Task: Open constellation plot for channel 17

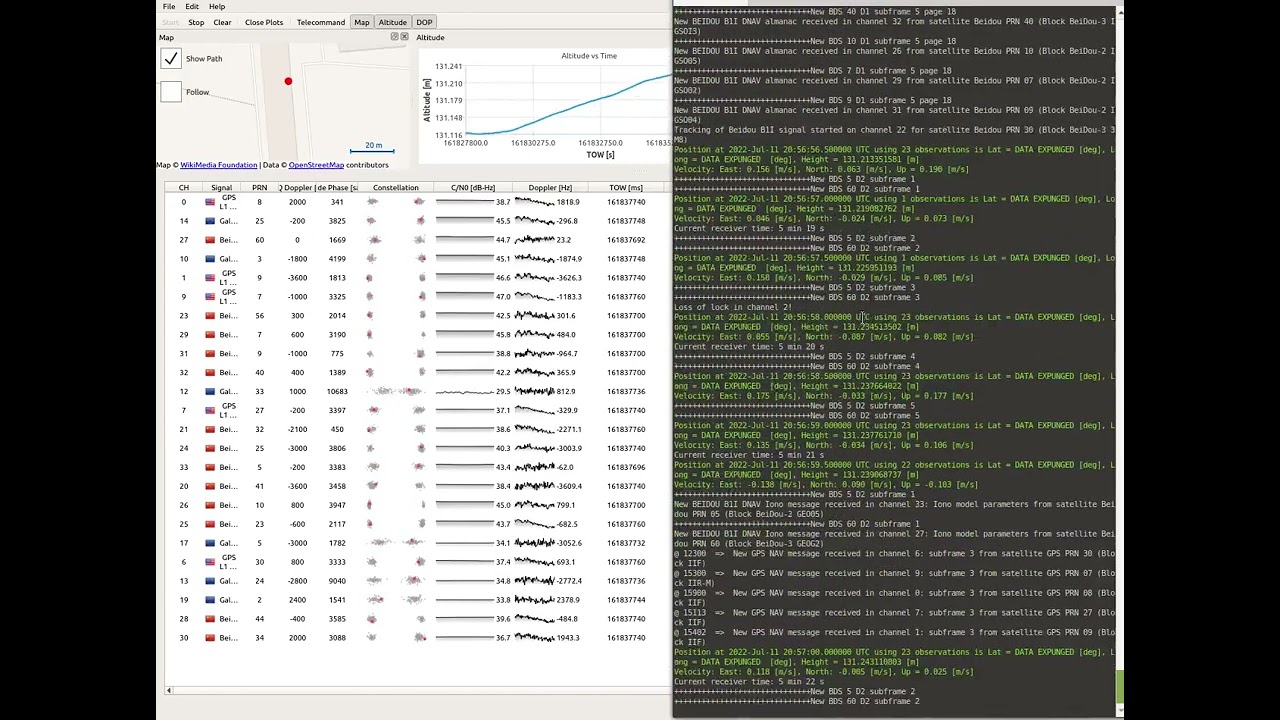Action: coord(396,543)
